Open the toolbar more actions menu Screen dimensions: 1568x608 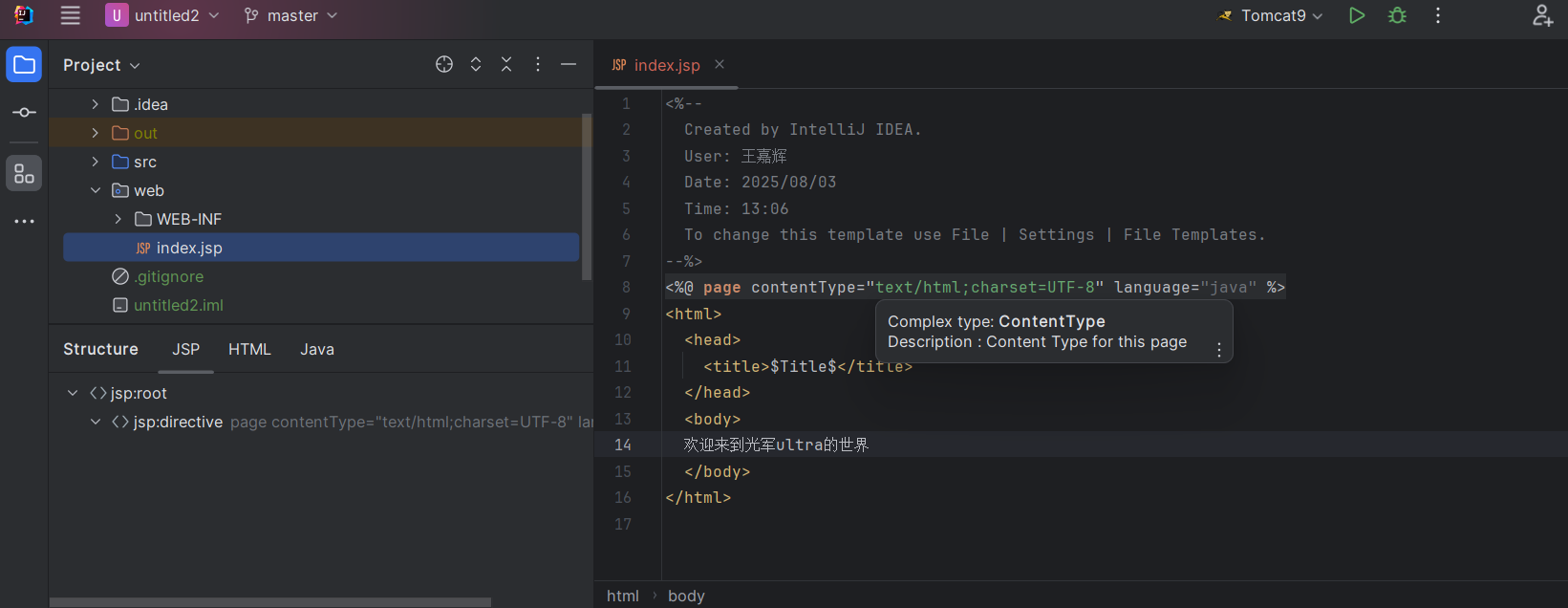pyautogui.click(x=1437, y=15)
